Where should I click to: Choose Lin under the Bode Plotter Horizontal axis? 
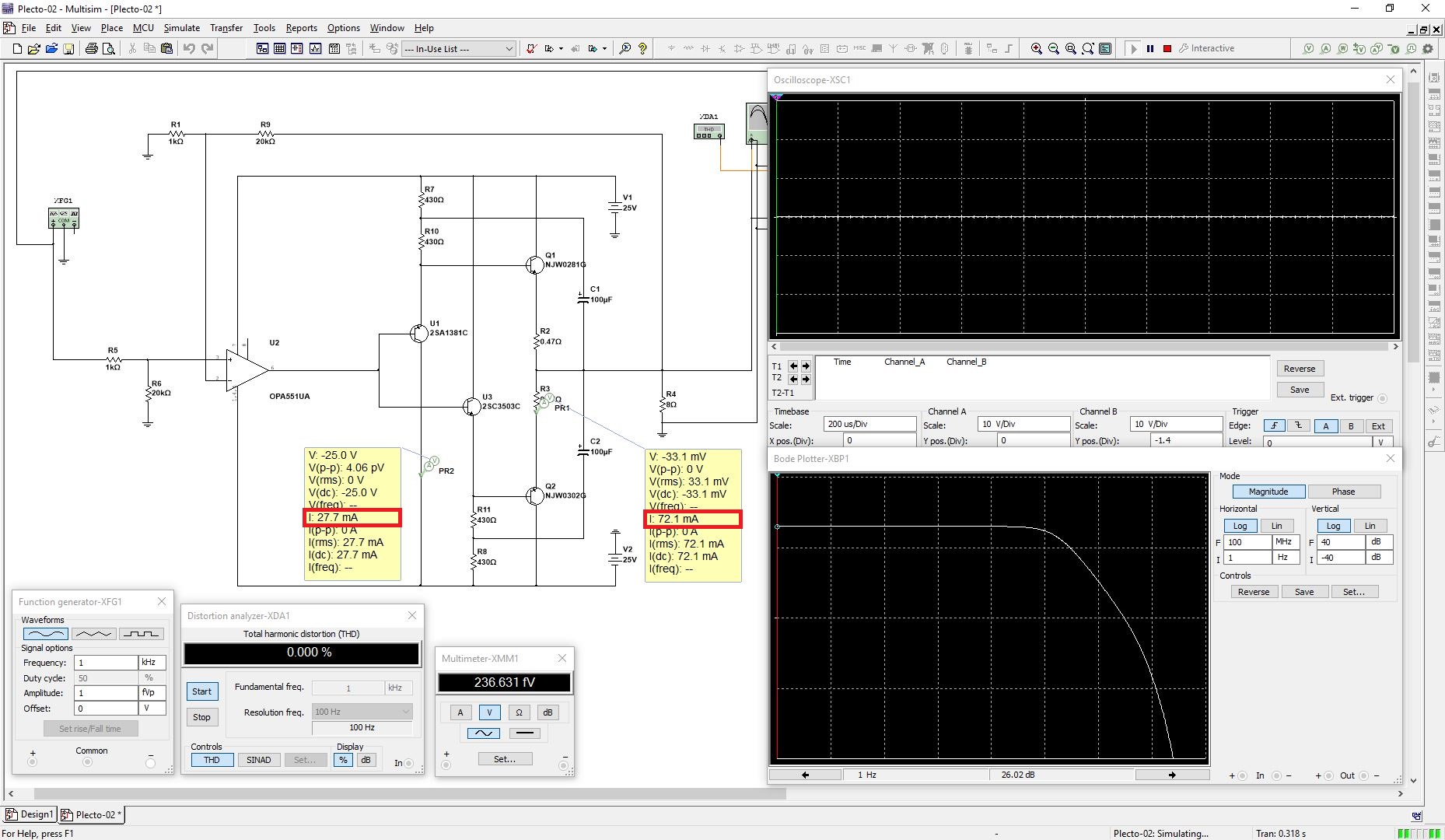tap(1277, 526)
